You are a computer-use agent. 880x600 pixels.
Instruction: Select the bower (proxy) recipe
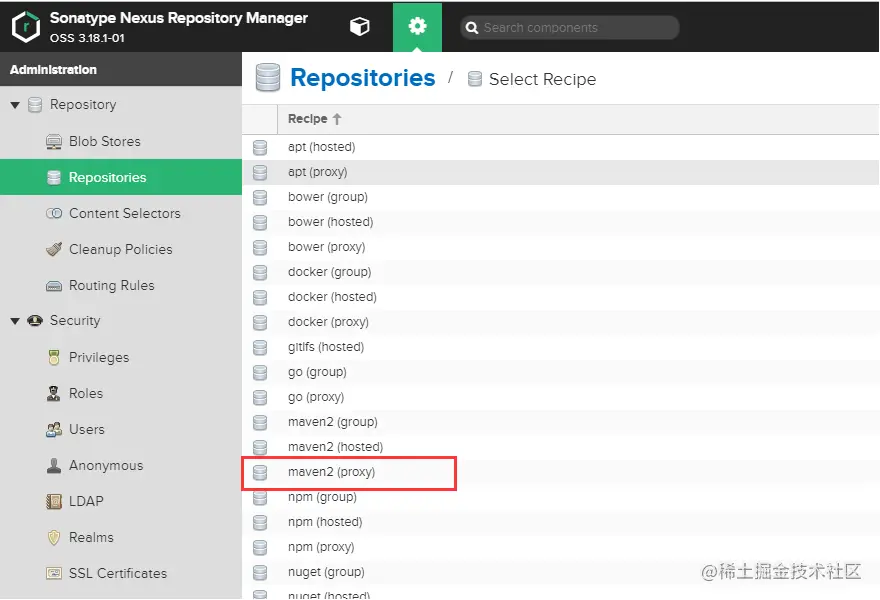tap(561, 247)
